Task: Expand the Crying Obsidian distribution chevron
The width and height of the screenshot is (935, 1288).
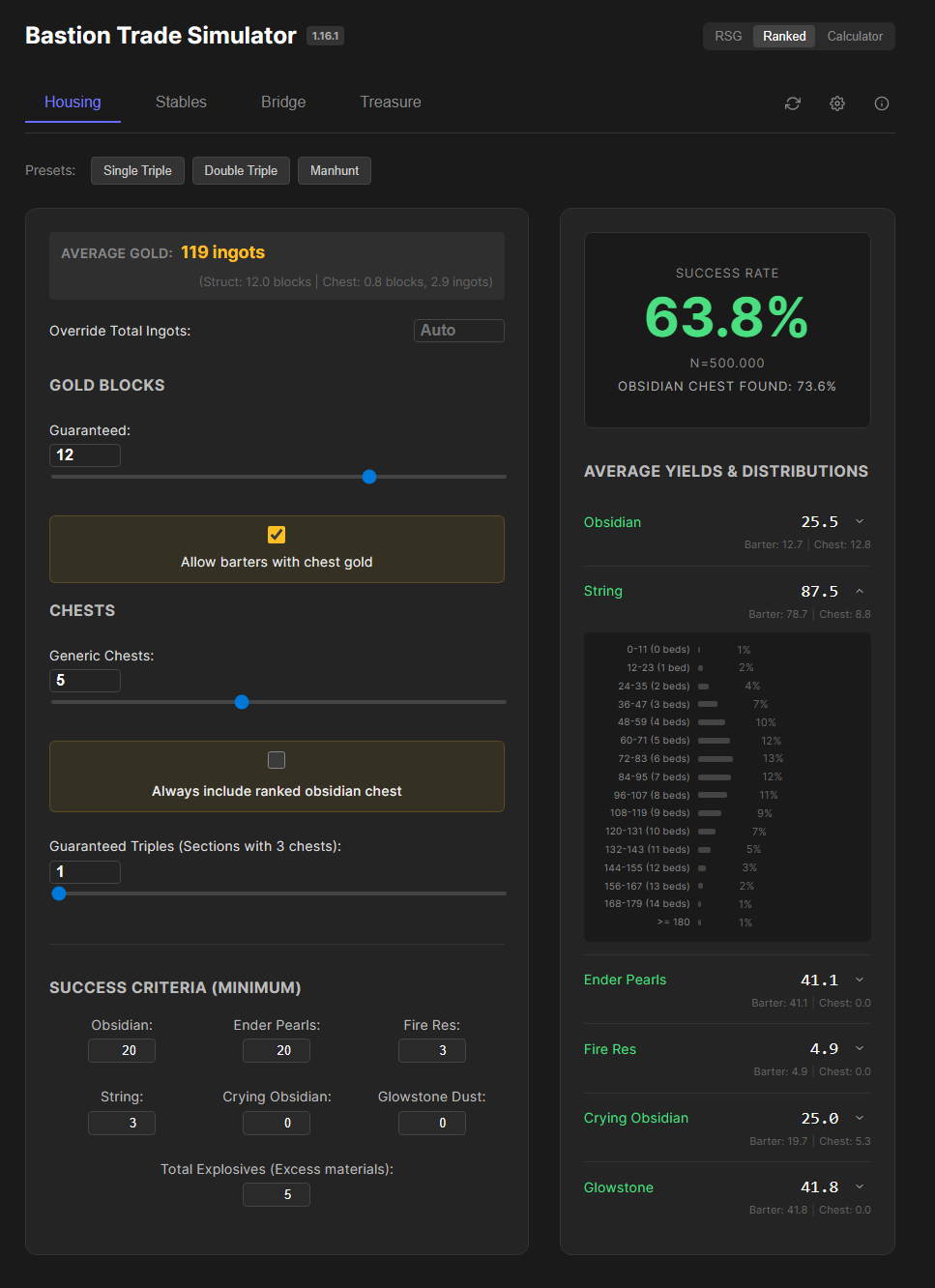Action: (x=860, y=1118)
